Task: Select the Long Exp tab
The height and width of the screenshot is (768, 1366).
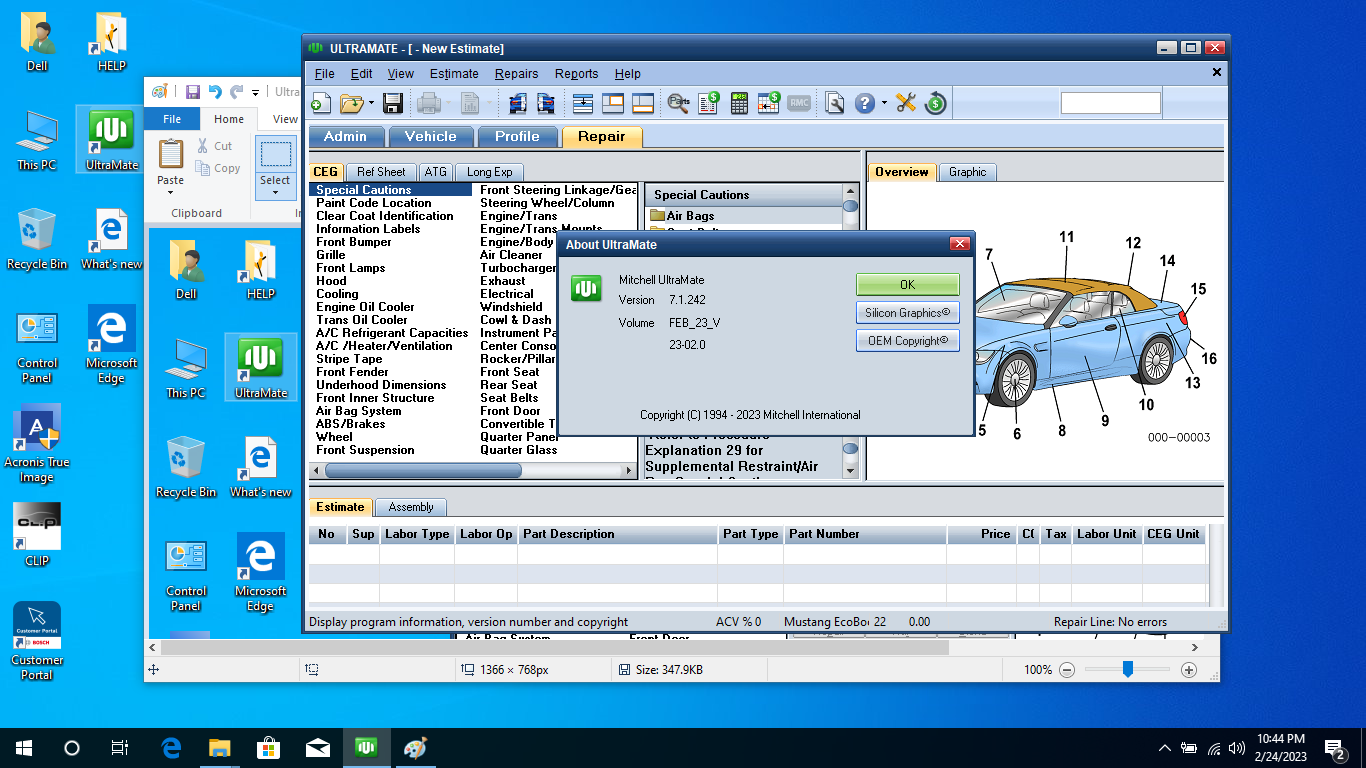Action: click(489, 172)
